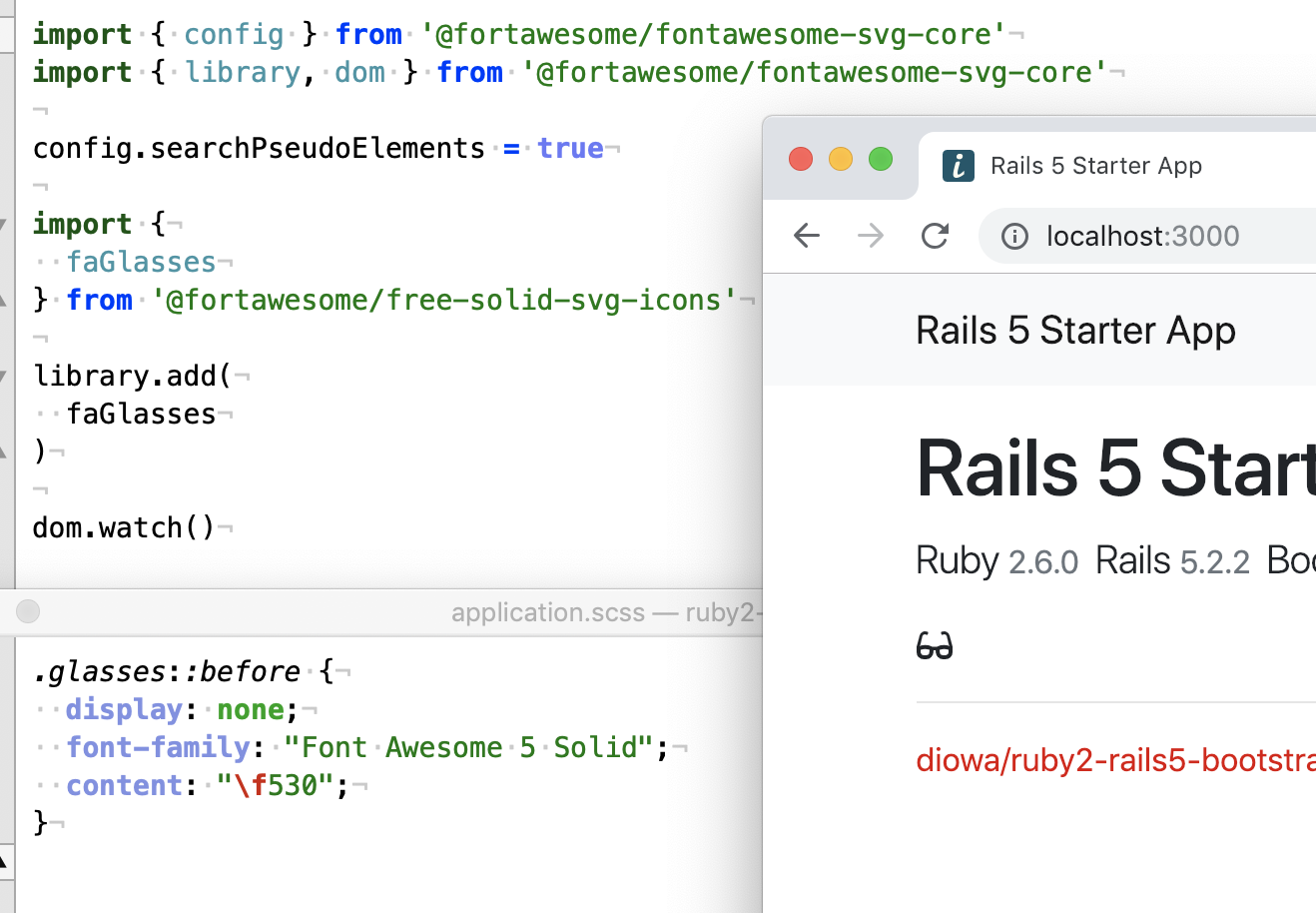Click the glasses icon on the page
The width and height of the screenshot is (1316, 913).
pos(935,646)
